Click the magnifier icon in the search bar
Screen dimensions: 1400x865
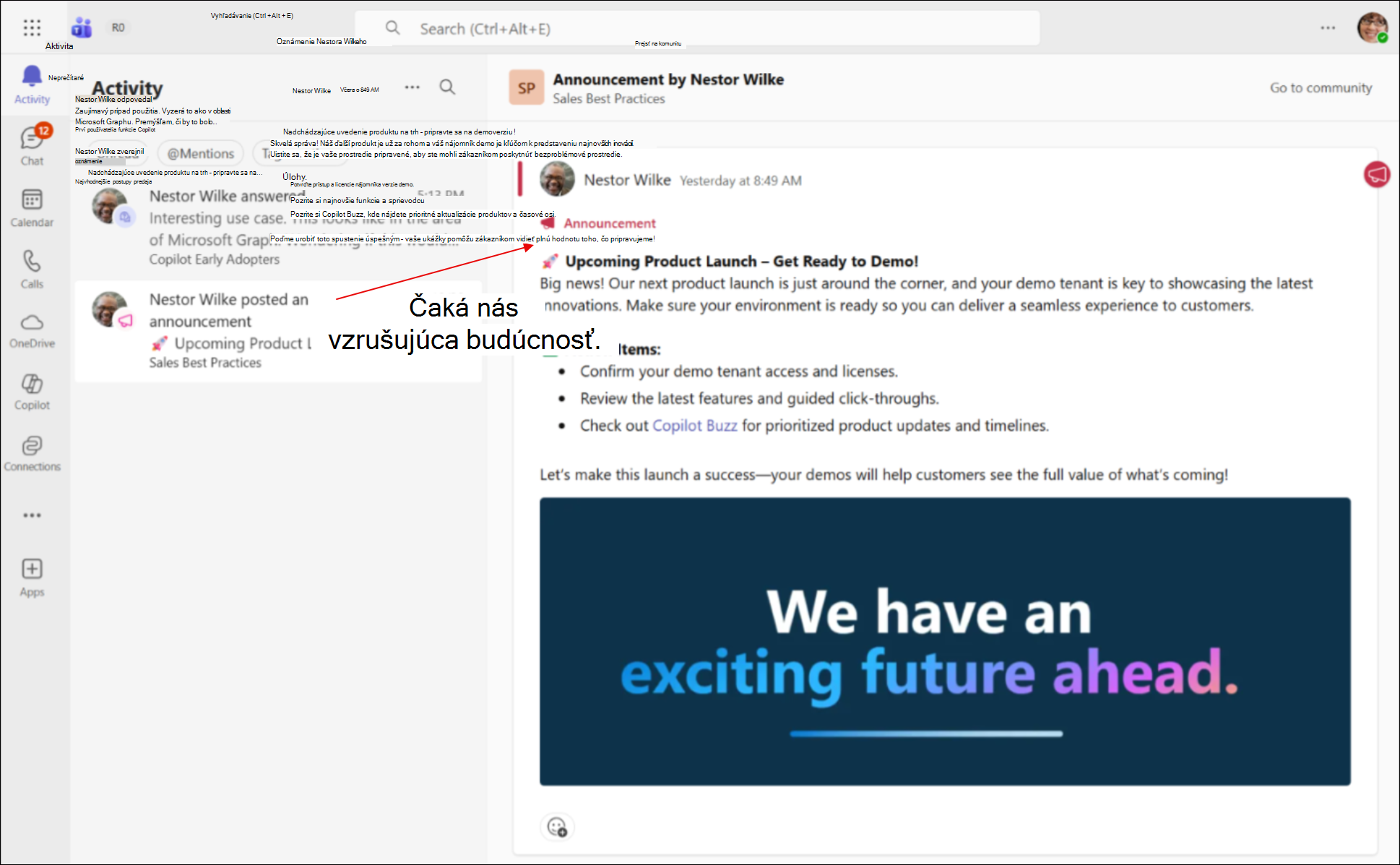[393, 28]
